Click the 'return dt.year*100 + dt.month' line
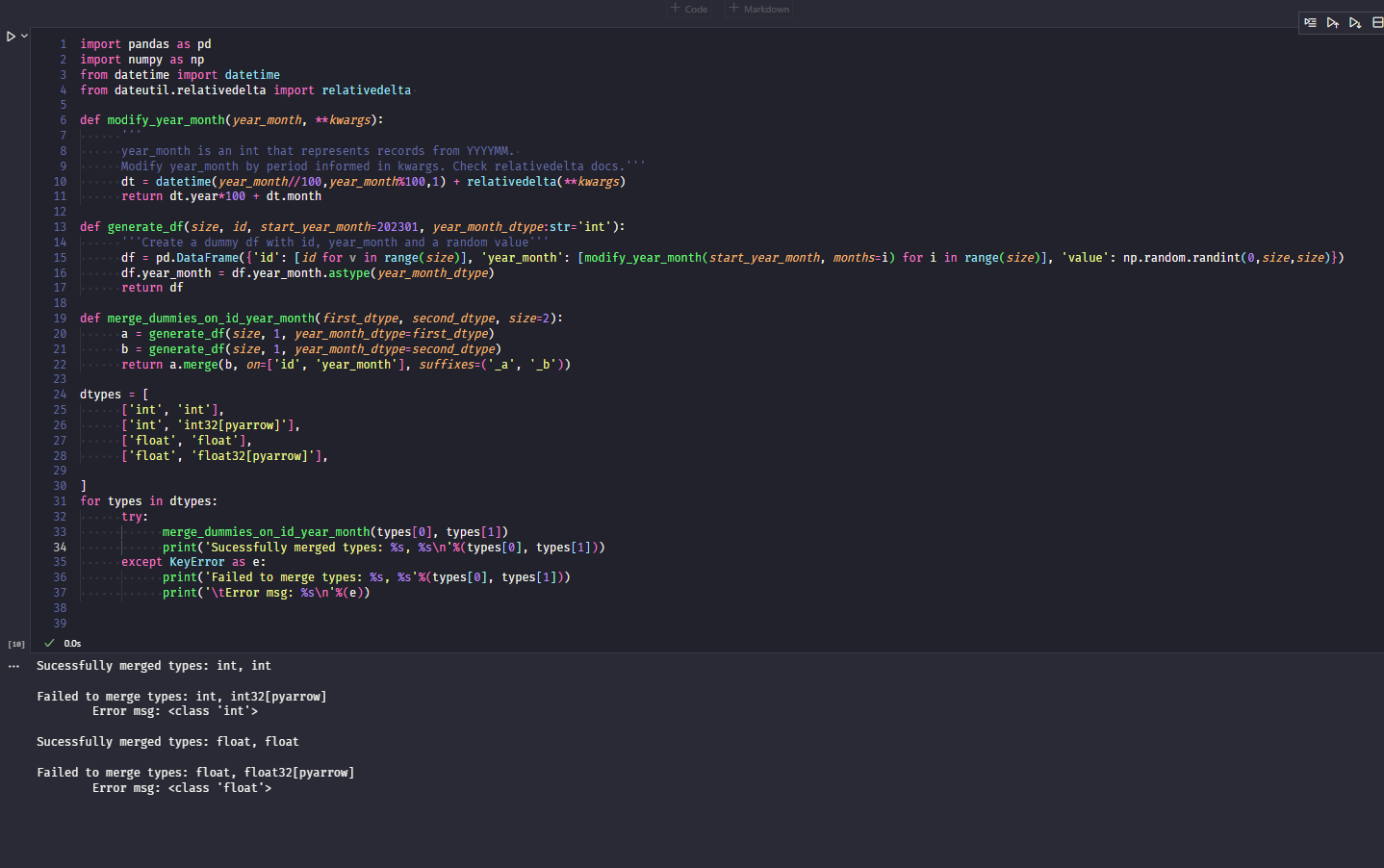The height and width of the screenshot is (868, 1384). (221, 196)
